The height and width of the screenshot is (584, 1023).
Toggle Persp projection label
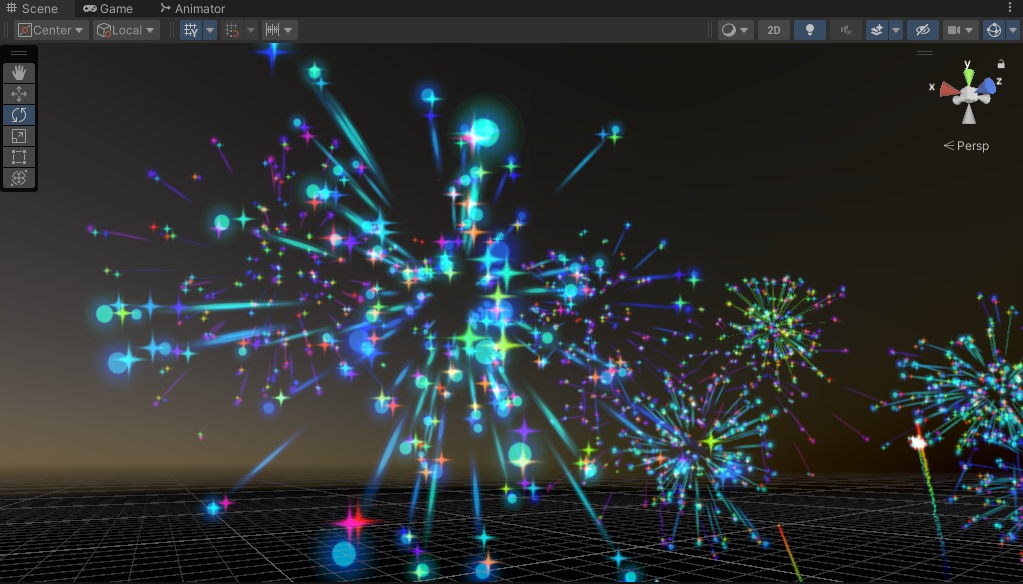(966, 146)
